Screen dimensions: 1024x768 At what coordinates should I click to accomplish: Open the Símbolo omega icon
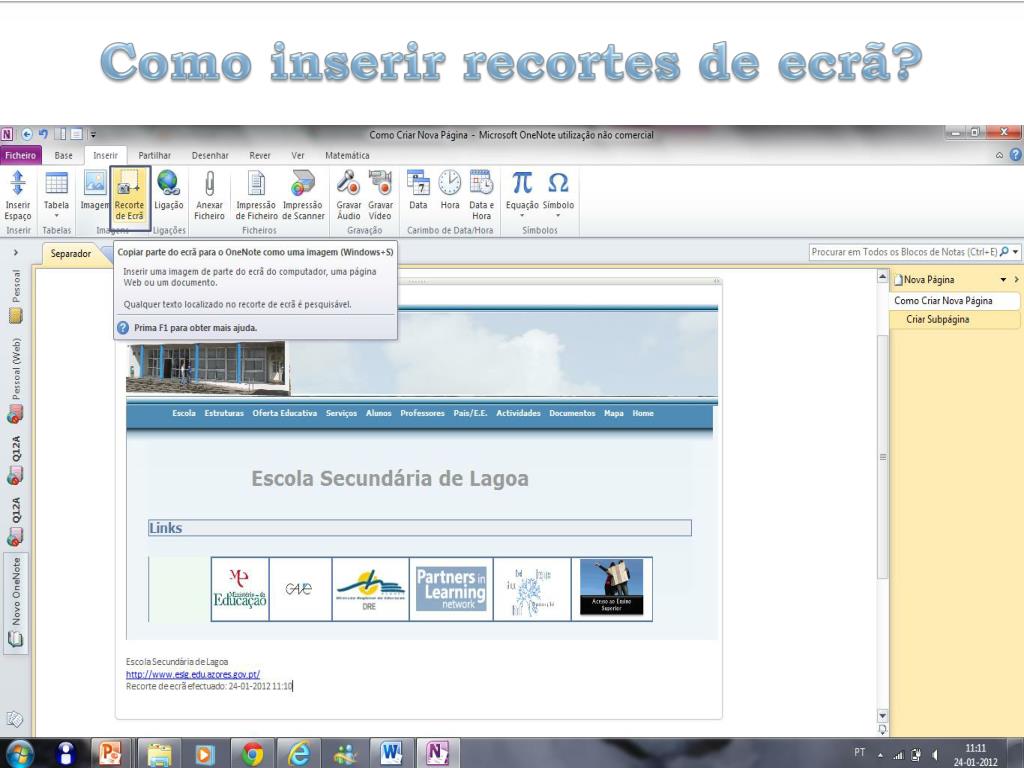[x=558, y=183]
